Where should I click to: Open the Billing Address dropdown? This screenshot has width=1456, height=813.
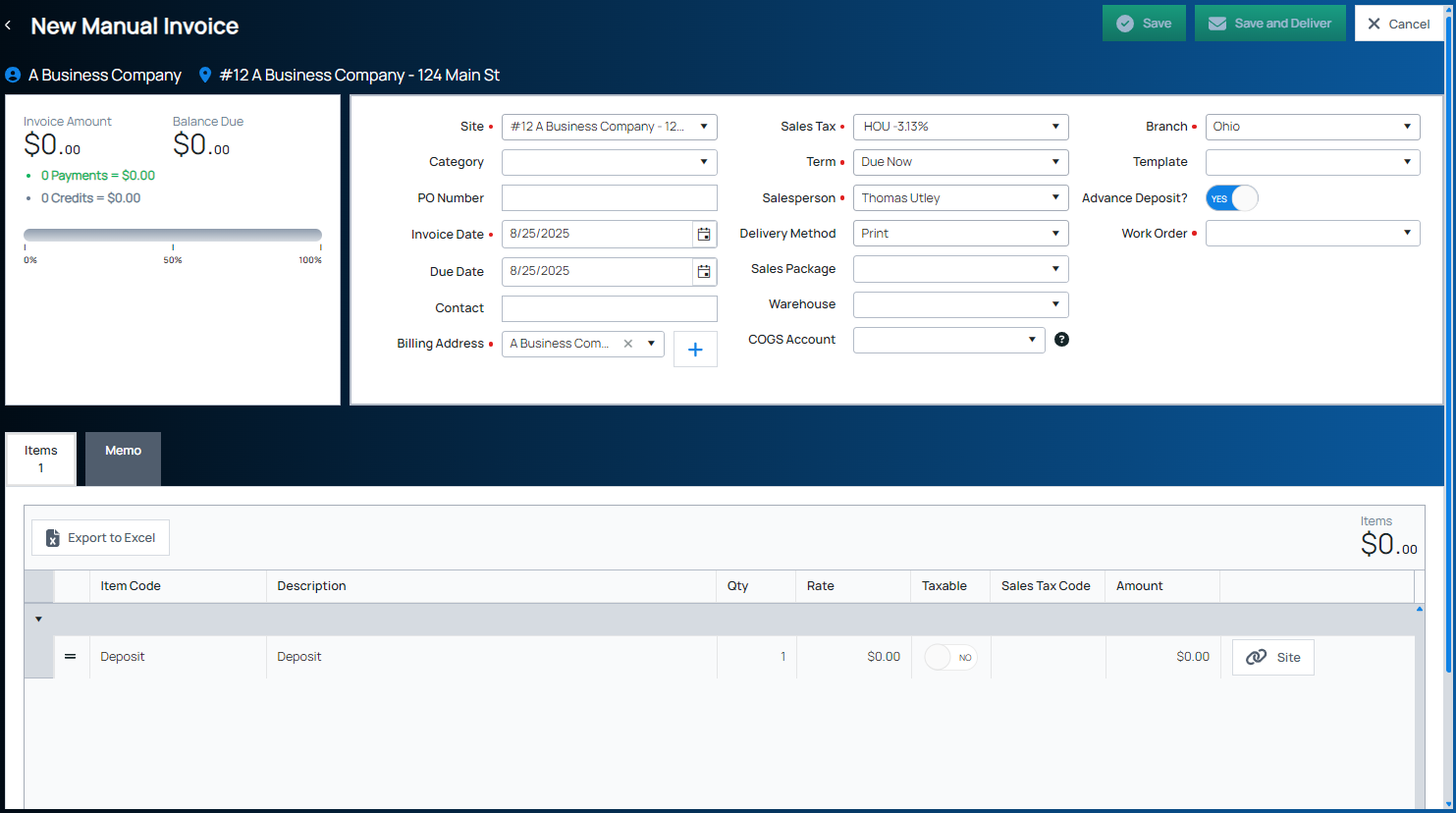651,344
